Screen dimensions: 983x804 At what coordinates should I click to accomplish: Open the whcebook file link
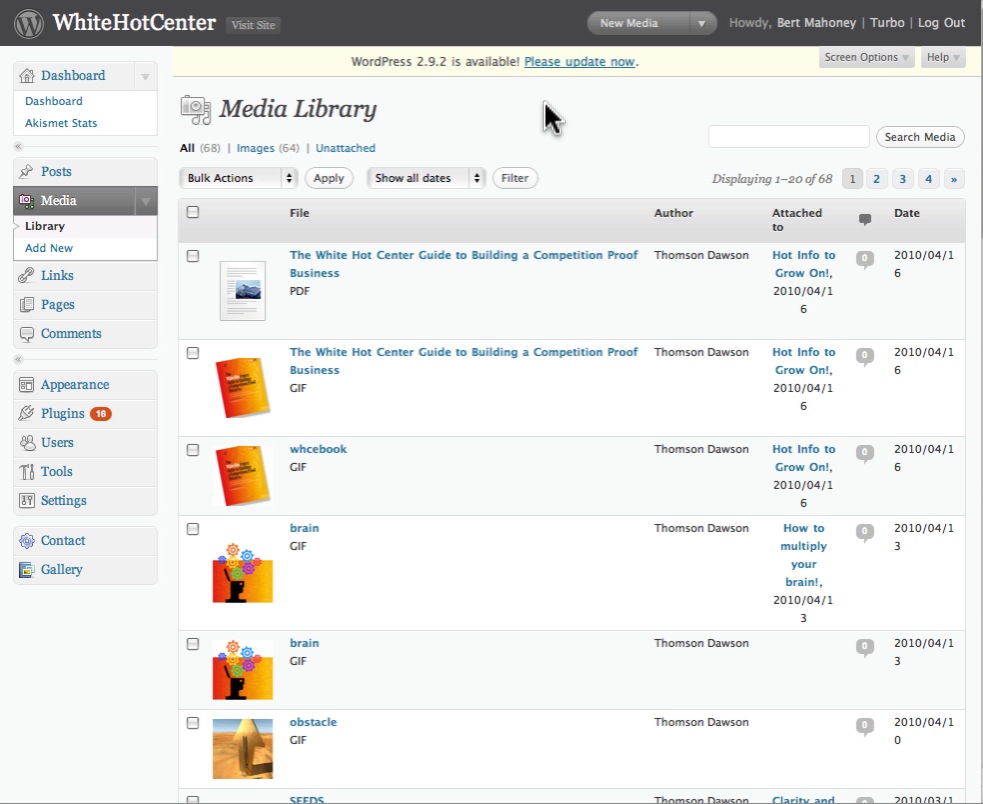click(318, 450)
